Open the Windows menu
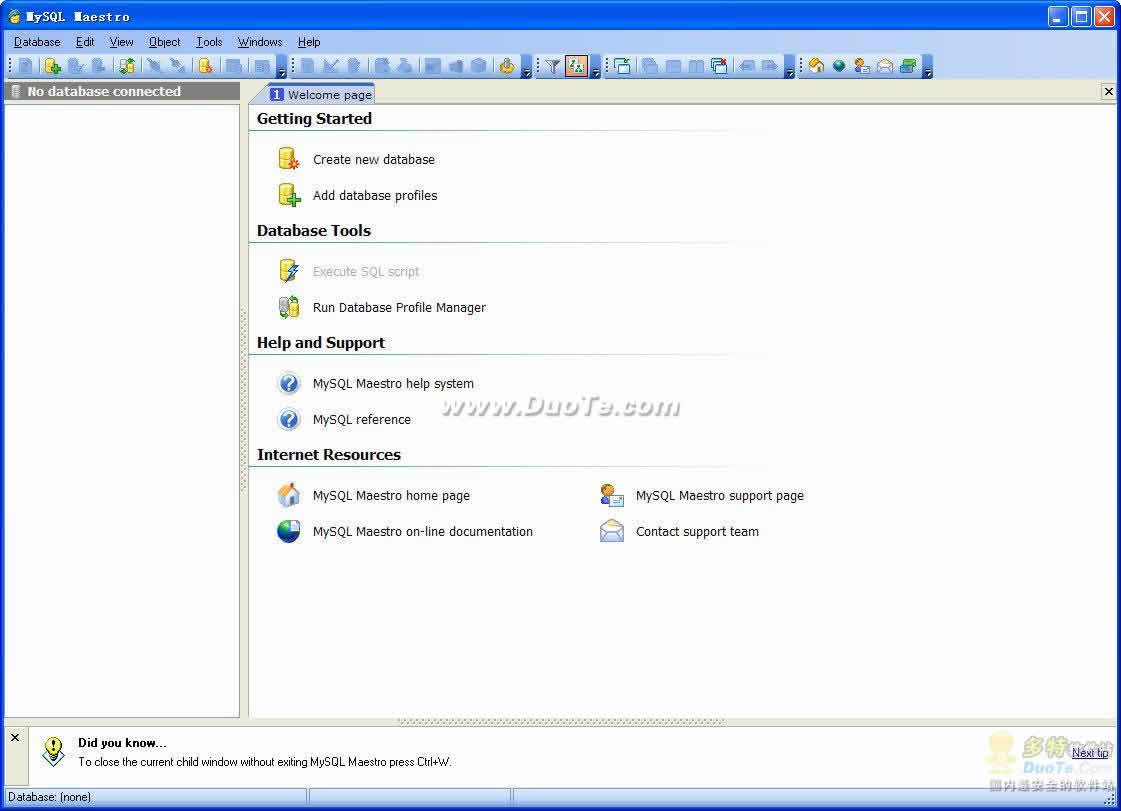Viewport: 1121px width, 811px height. (x=260, y=42)
